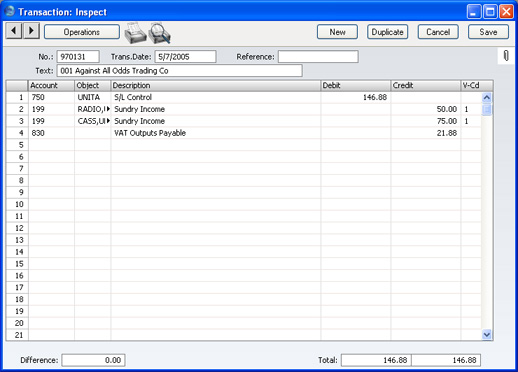The image size is (518, 372).
Task: Select Description column header
Action: pos(216,86)
